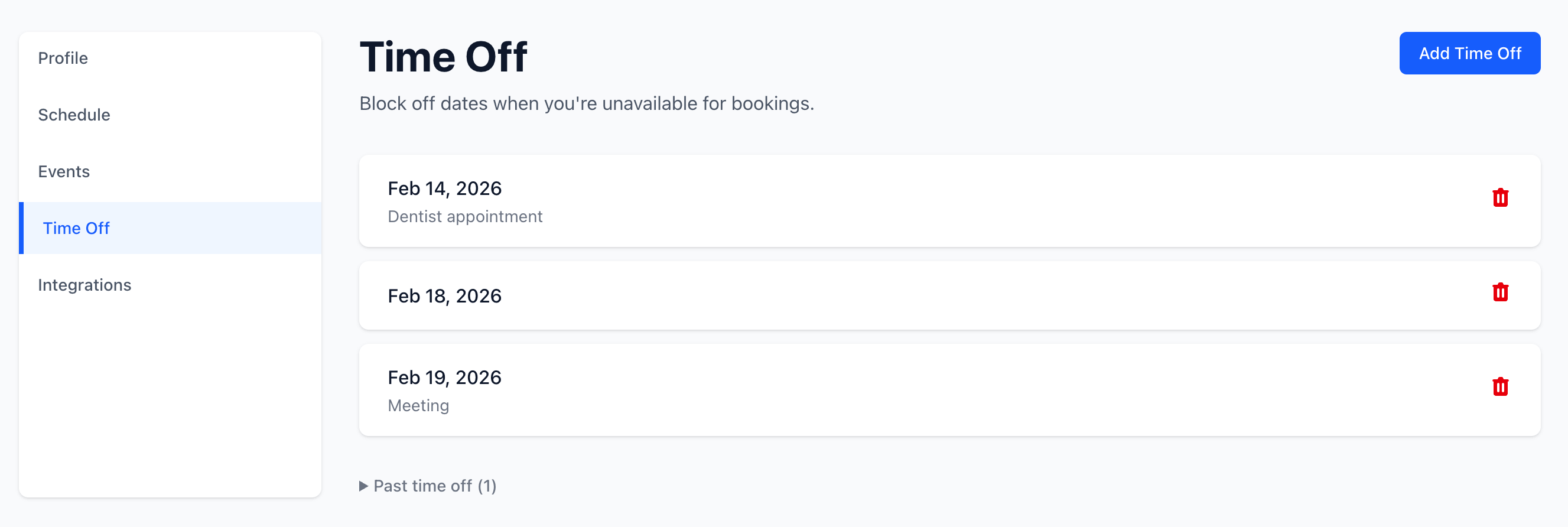Click the blue indicator bar beside Time Off
This screenshot has width=1568, height=527.
(21, 228)
